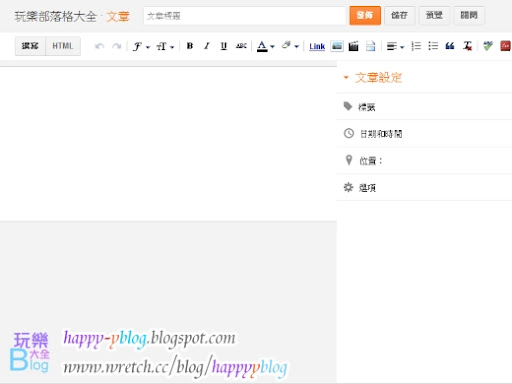
Task: Apply numbered list formatting
Action: click(416, 46)
